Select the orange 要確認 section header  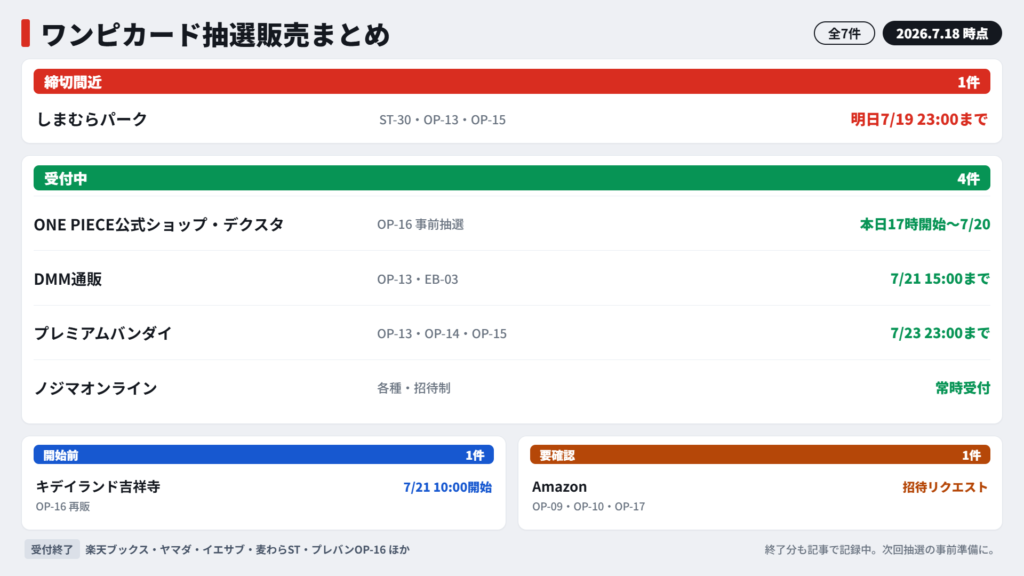[760, 455]
